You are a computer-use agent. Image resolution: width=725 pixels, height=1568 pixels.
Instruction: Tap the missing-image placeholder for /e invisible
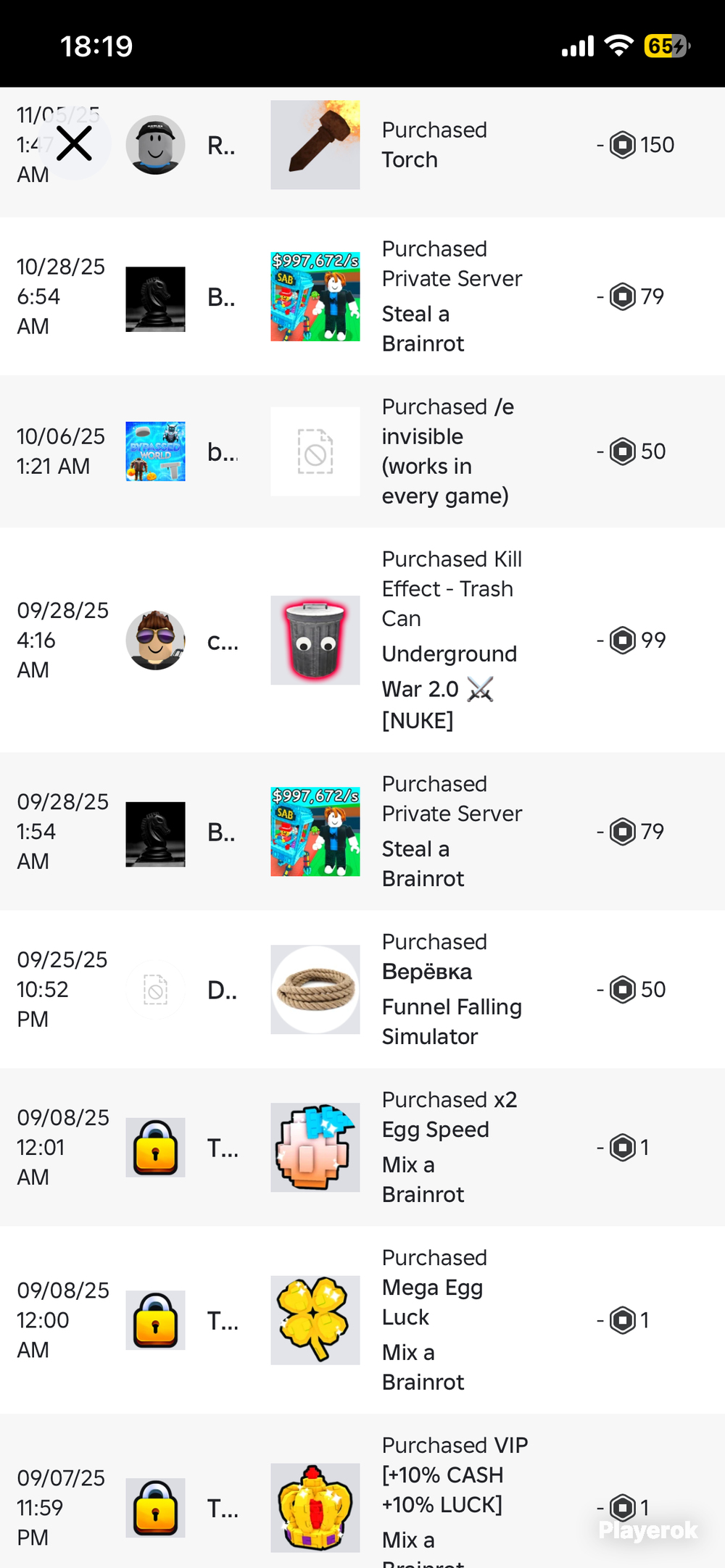315,451
